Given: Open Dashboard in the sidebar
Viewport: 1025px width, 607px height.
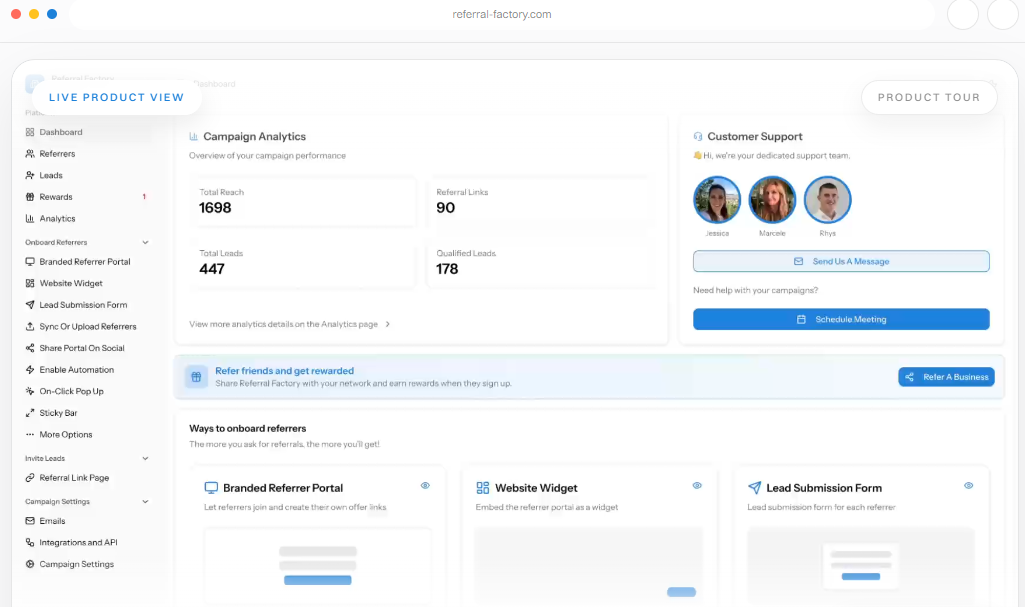Looking at the screenshot, I should pyautogui.click(x=61, y=132).
